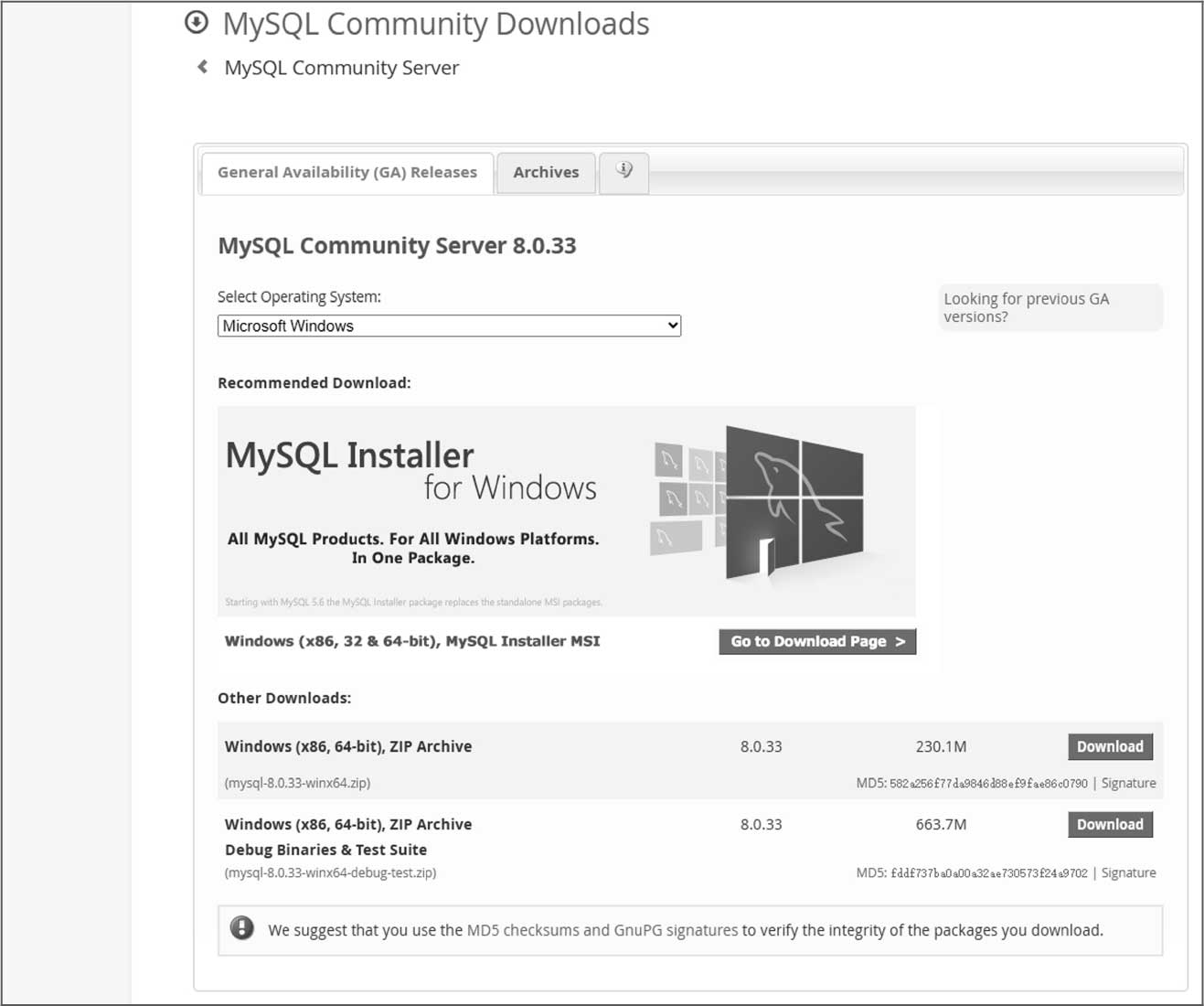Click the back arrow before MySQL Community Server

click(x=202, y=67)
